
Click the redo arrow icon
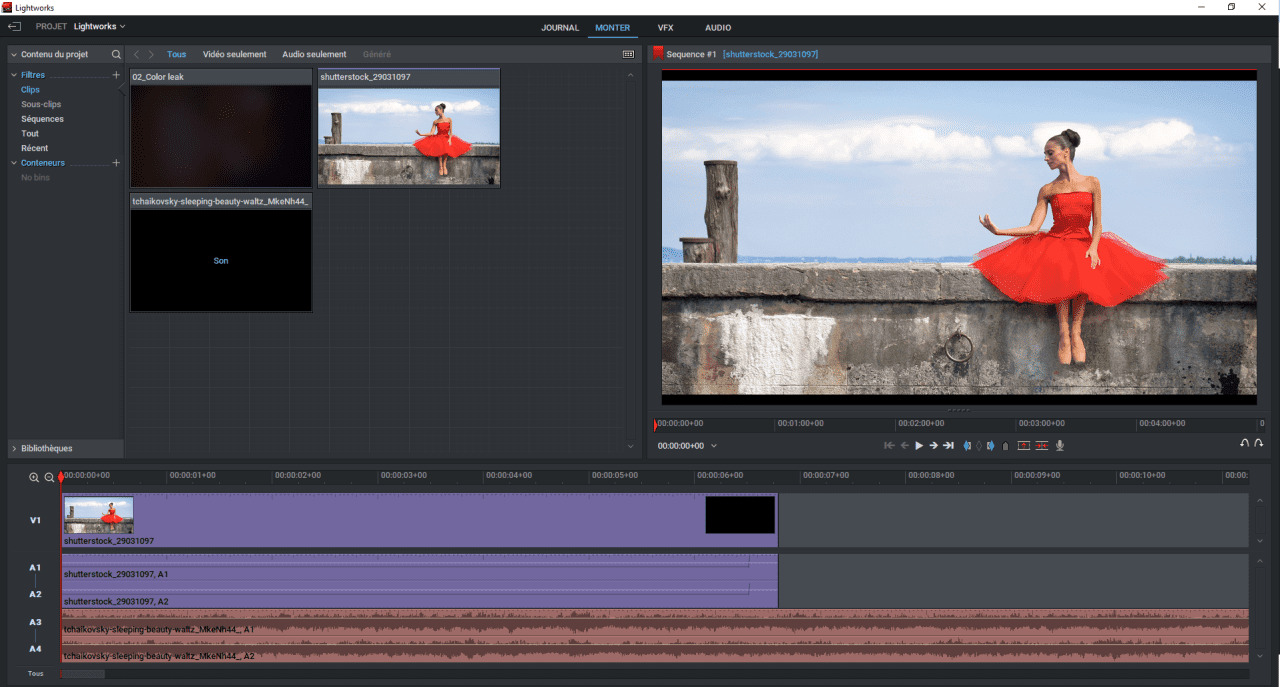point(1259,443)
